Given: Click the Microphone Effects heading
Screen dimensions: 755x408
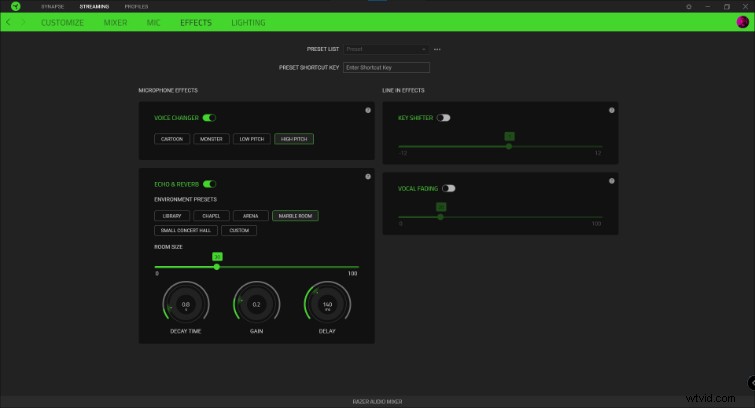Looking at the screenshot, I should 168,91.
